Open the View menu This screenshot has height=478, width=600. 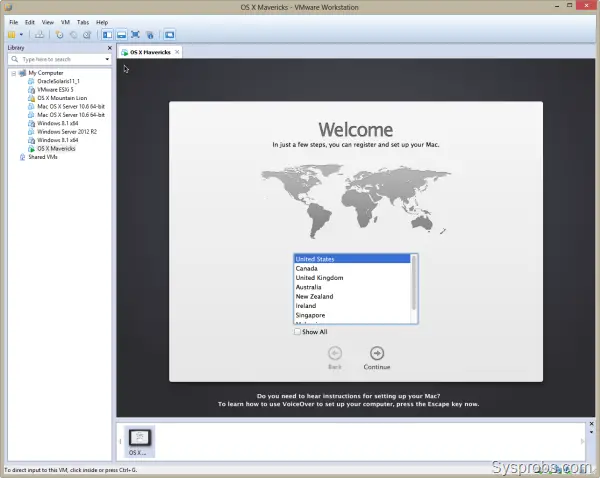tap(47, 22)
